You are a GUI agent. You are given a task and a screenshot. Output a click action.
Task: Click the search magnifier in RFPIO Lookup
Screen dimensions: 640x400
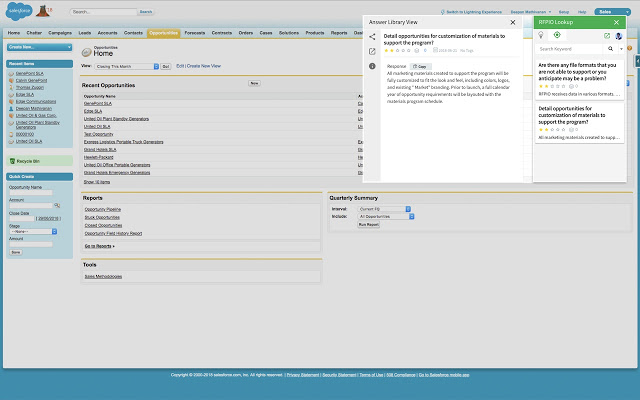(x=608, y=48)
